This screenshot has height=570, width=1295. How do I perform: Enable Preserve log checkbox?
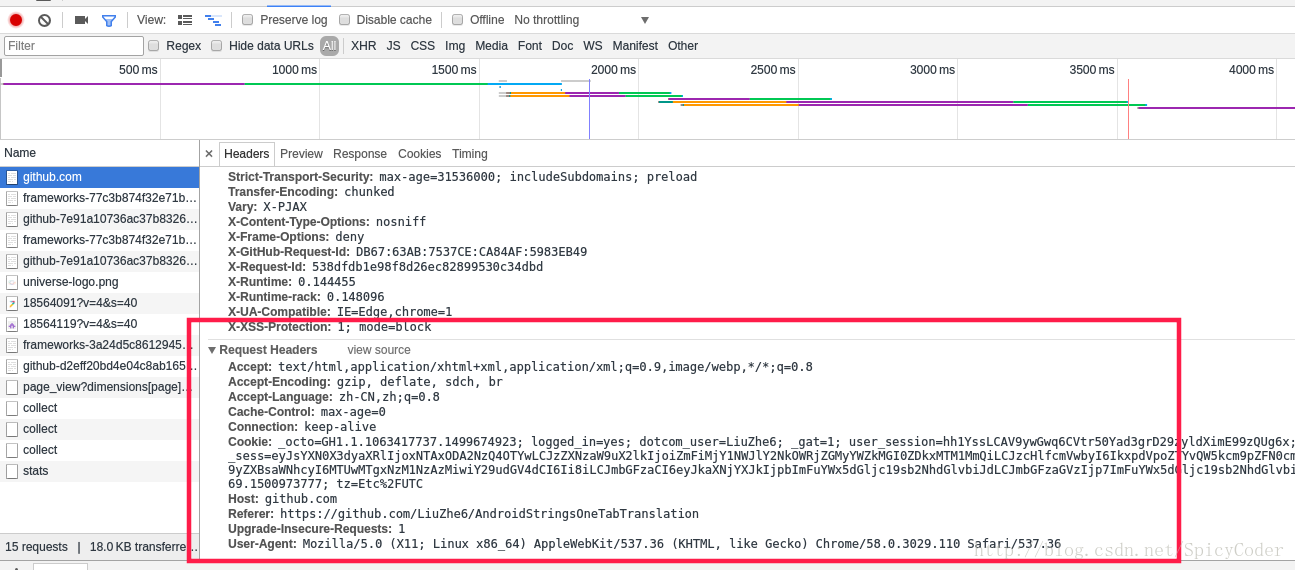click(x=247, y=20)
